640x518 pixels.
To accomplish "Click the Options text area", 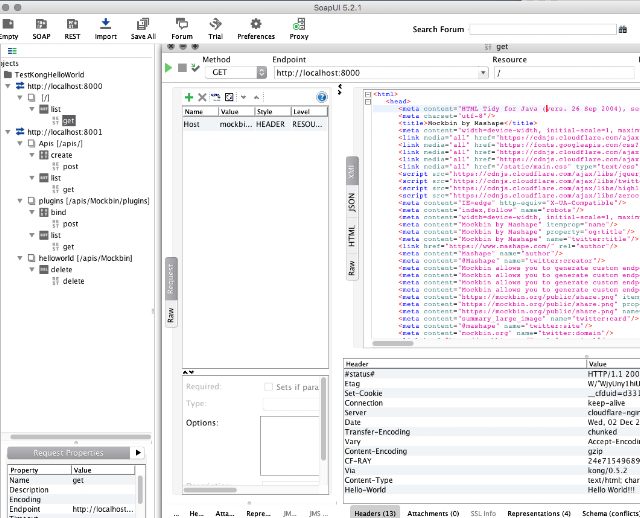I will [x=289, y=446].
